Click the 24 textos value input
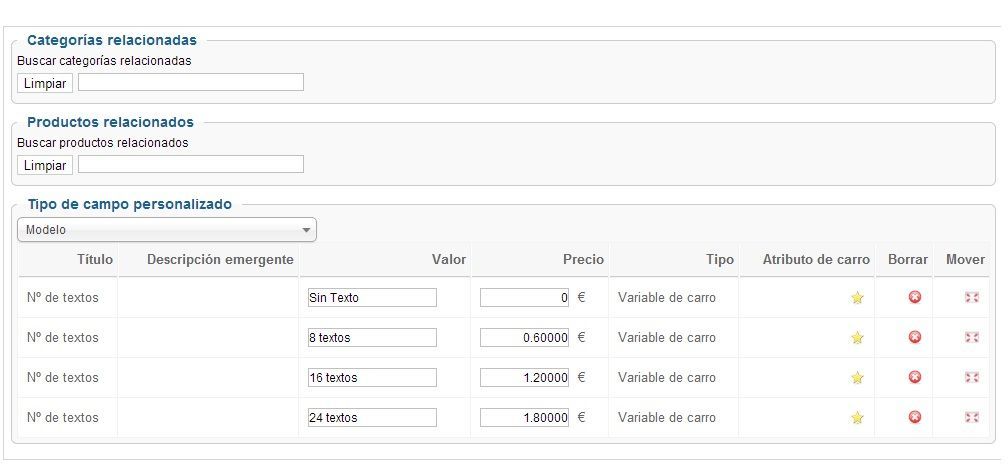 (x=372, y=417)
